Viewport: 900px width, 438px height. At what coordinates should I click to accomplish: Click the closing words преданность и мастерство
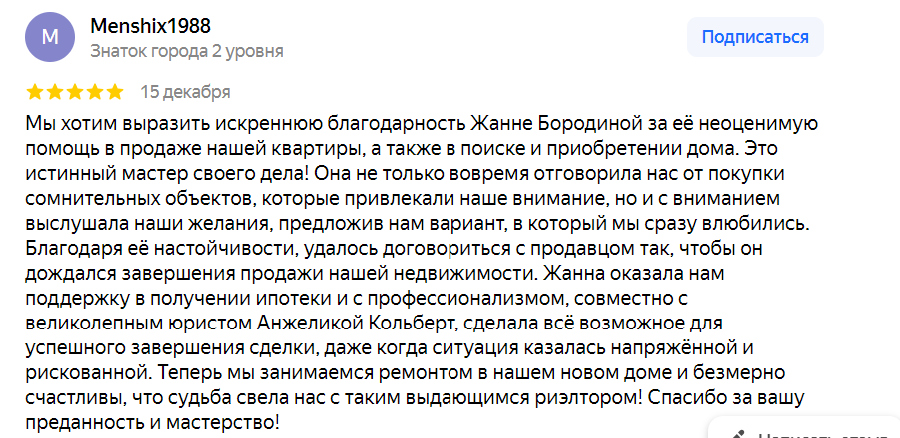[x=152, y=423]
